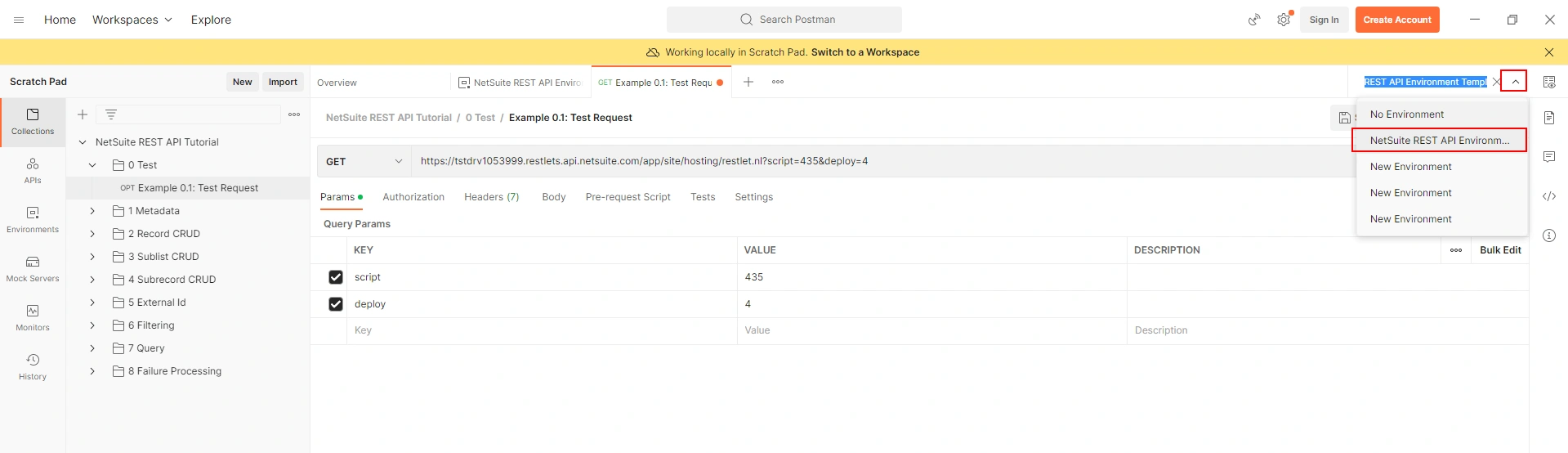Click the plus icon to create collection
Viewport: 1568px width, 453px height.
(x=83, y=114)
